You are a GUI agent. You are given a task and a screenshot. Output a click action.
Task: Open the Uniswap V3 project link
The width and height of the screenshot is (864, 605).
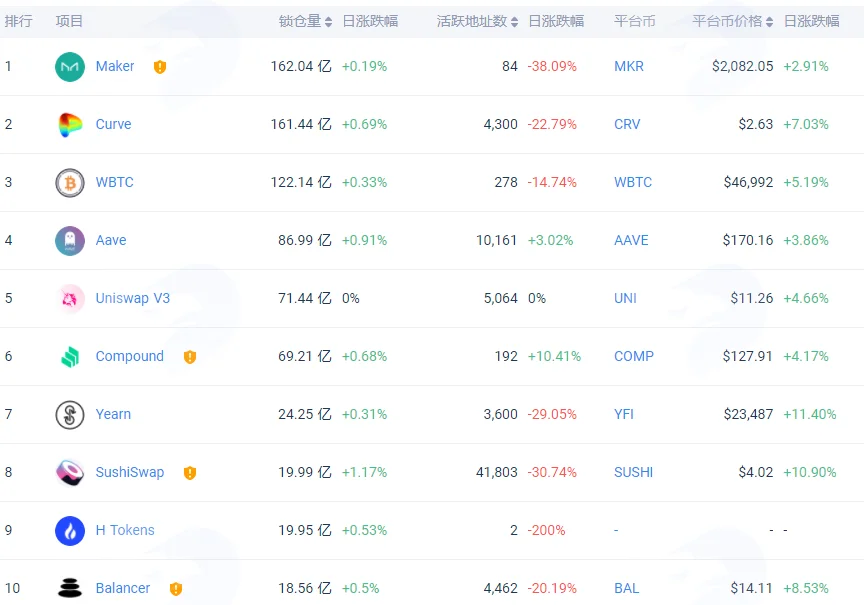tap(133, 298)
